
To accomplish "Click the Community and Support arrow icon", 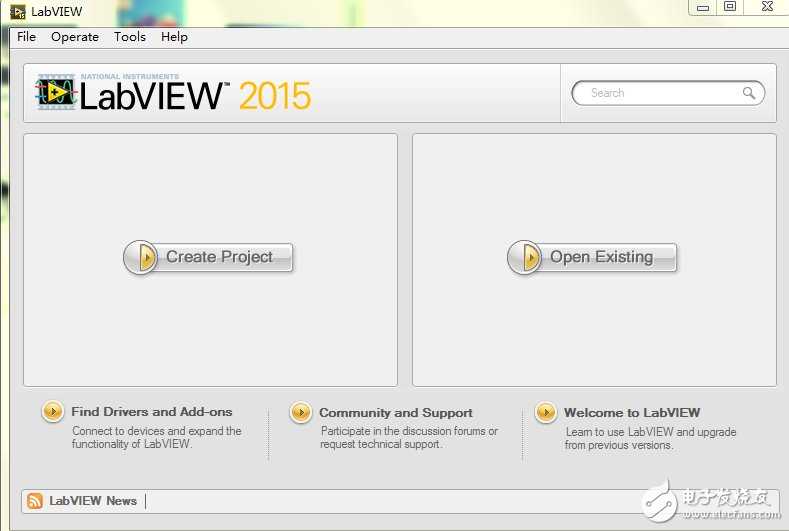I will (x=301, y=412).
